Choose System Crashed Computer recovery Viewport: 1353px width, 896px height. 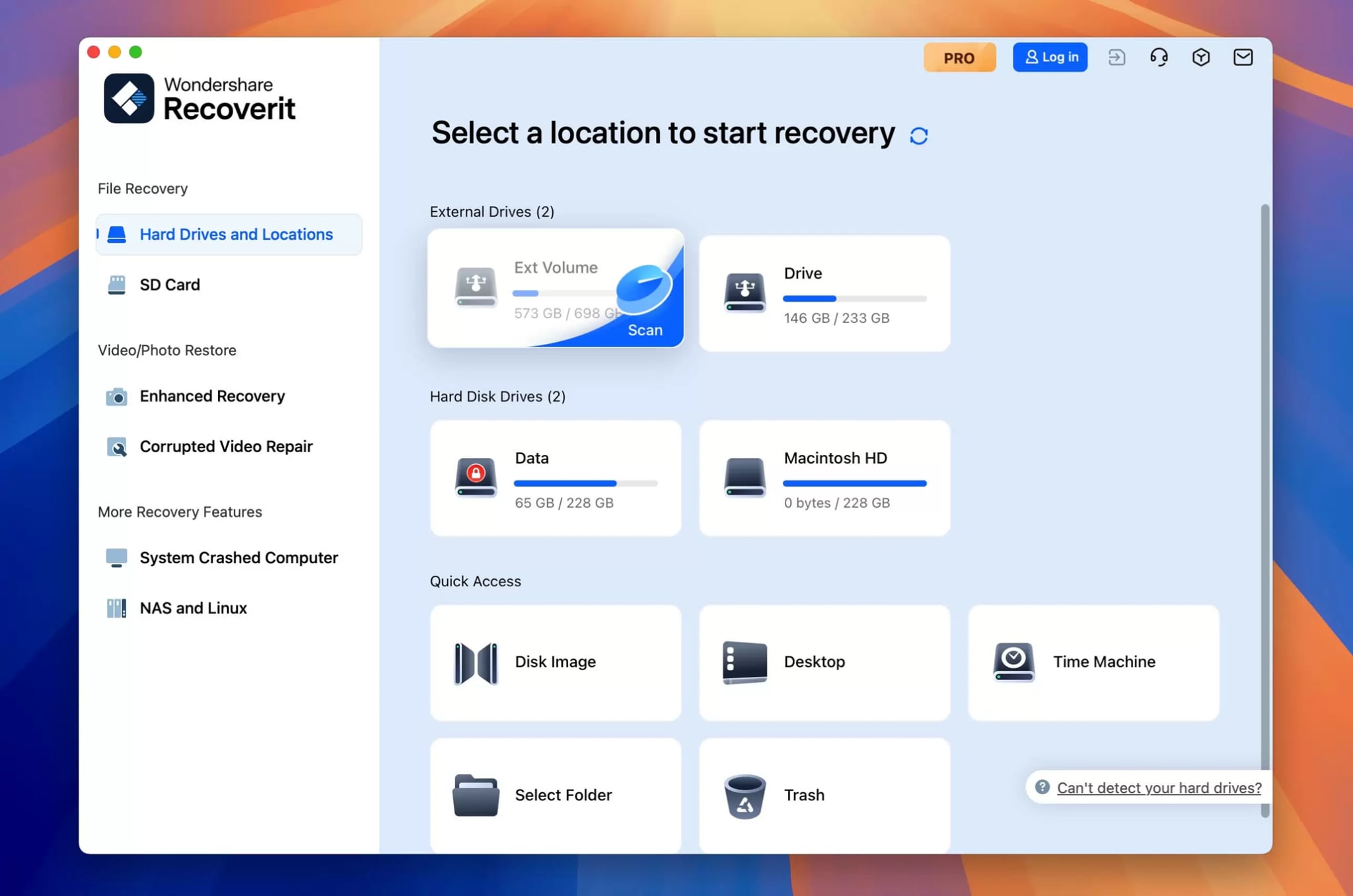pos(238,558)
